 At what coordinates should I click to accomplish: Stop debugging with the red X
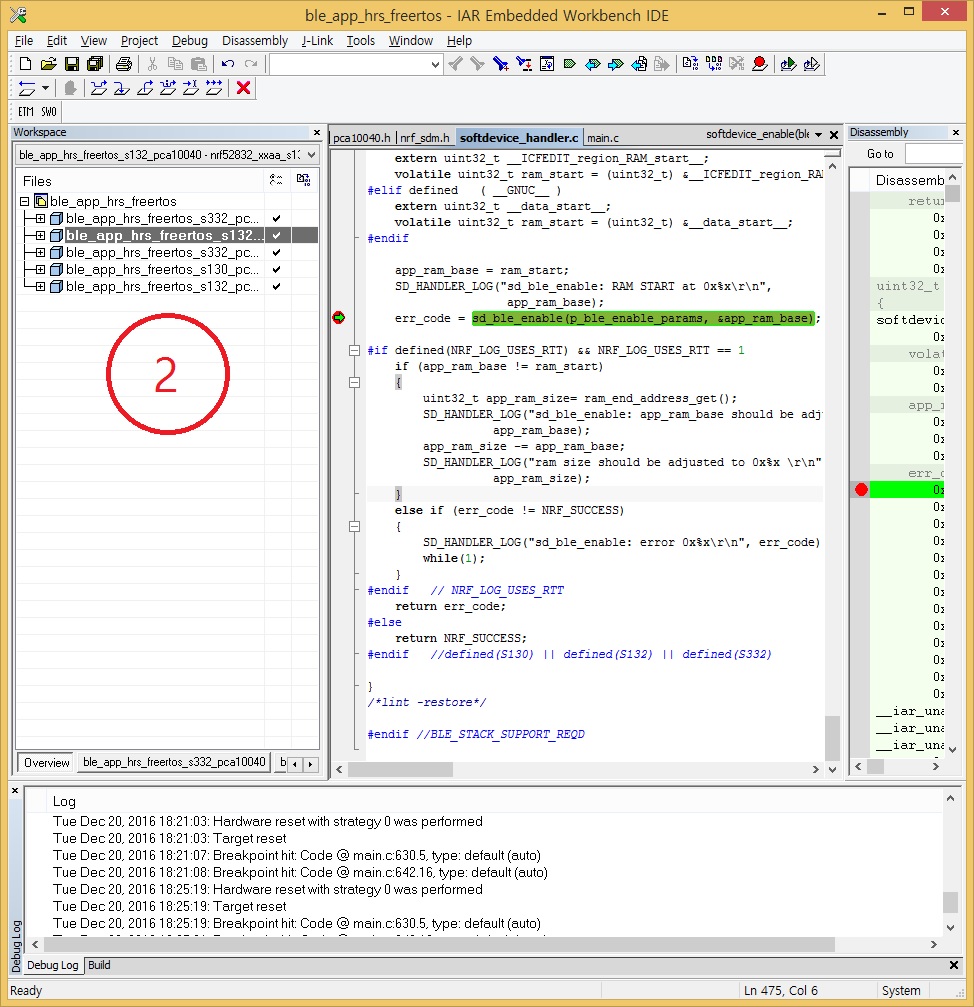243,88
